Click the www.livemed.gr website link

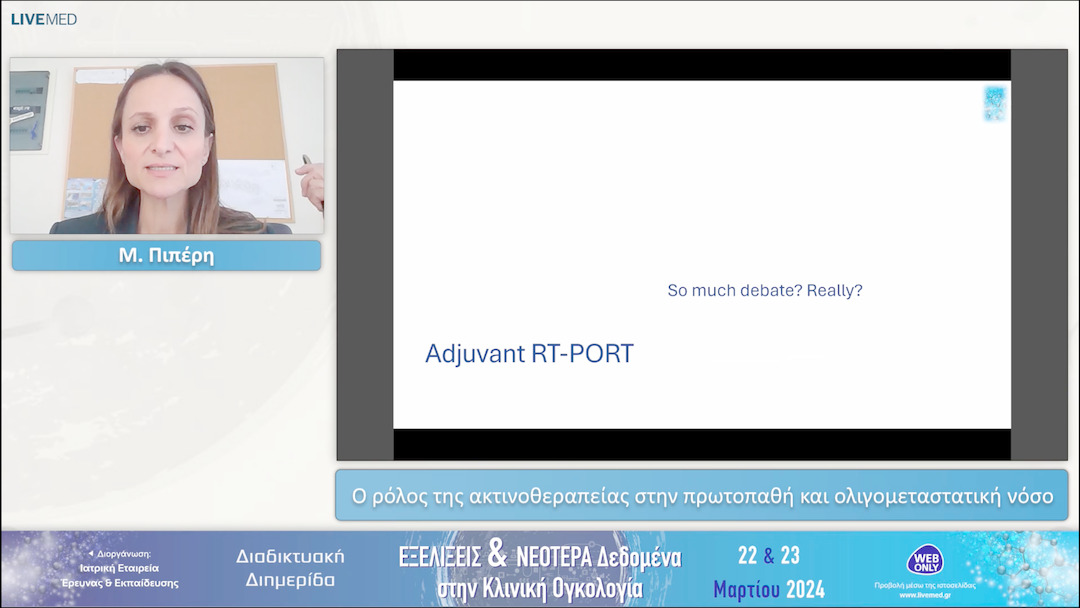[925, 596]
